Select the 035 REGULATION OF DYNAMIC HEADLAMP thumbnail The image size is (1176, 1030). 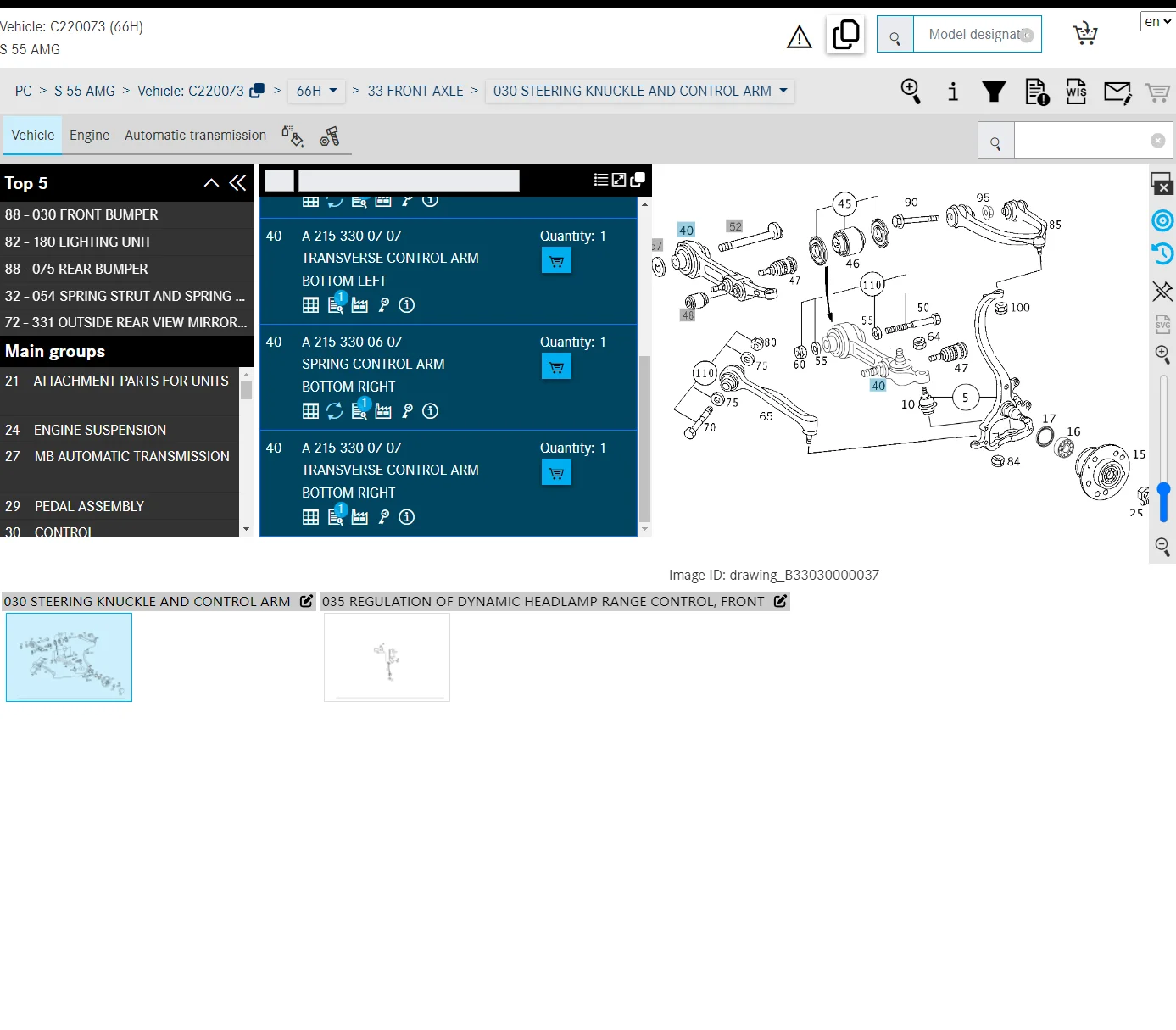click(x=387, y=658)
